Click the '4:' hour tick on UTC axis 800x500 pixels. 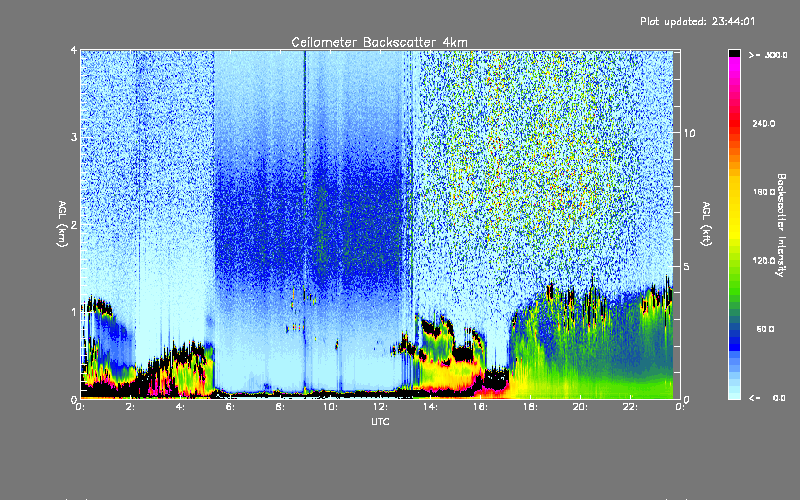pos(180,407)
